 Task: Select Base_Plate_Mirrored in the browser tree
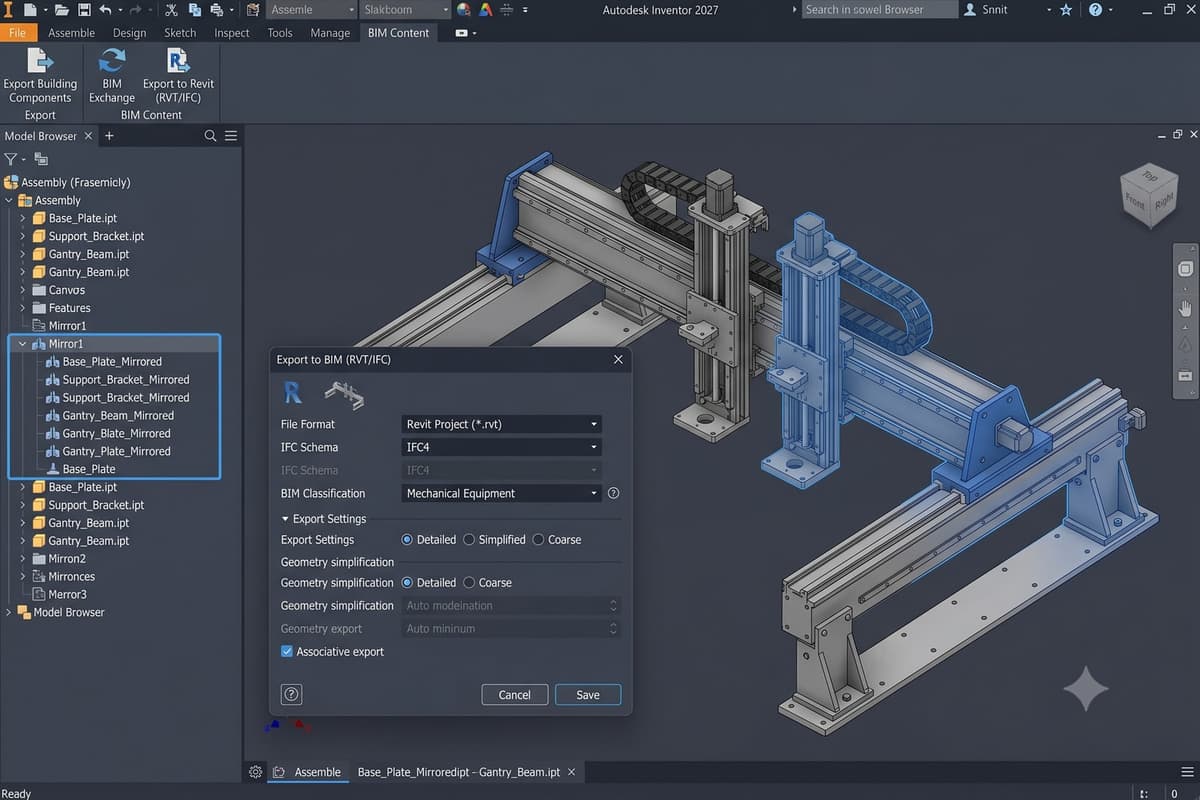click(x=112, y=362)
